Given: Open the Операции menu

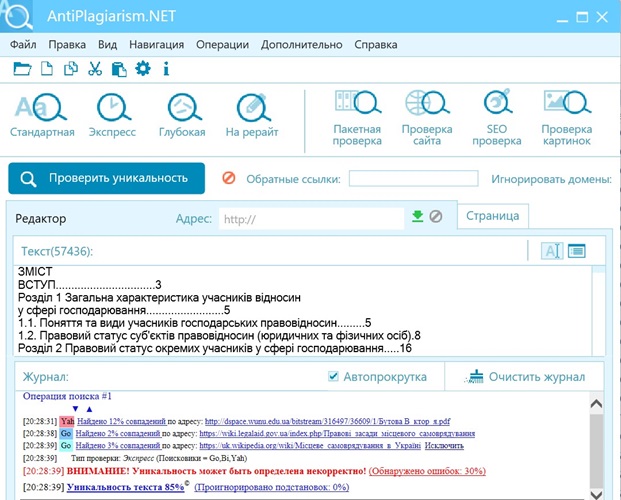Looking at the screenshot, I should tap(223, 44).
